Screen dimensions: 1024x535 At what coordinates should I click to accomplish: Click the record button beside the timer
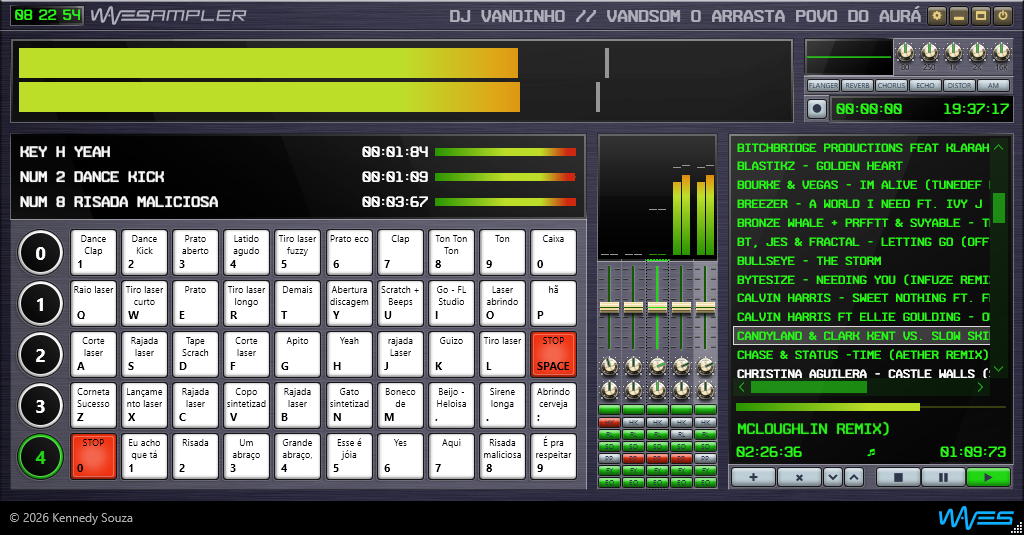pos(817,108)
